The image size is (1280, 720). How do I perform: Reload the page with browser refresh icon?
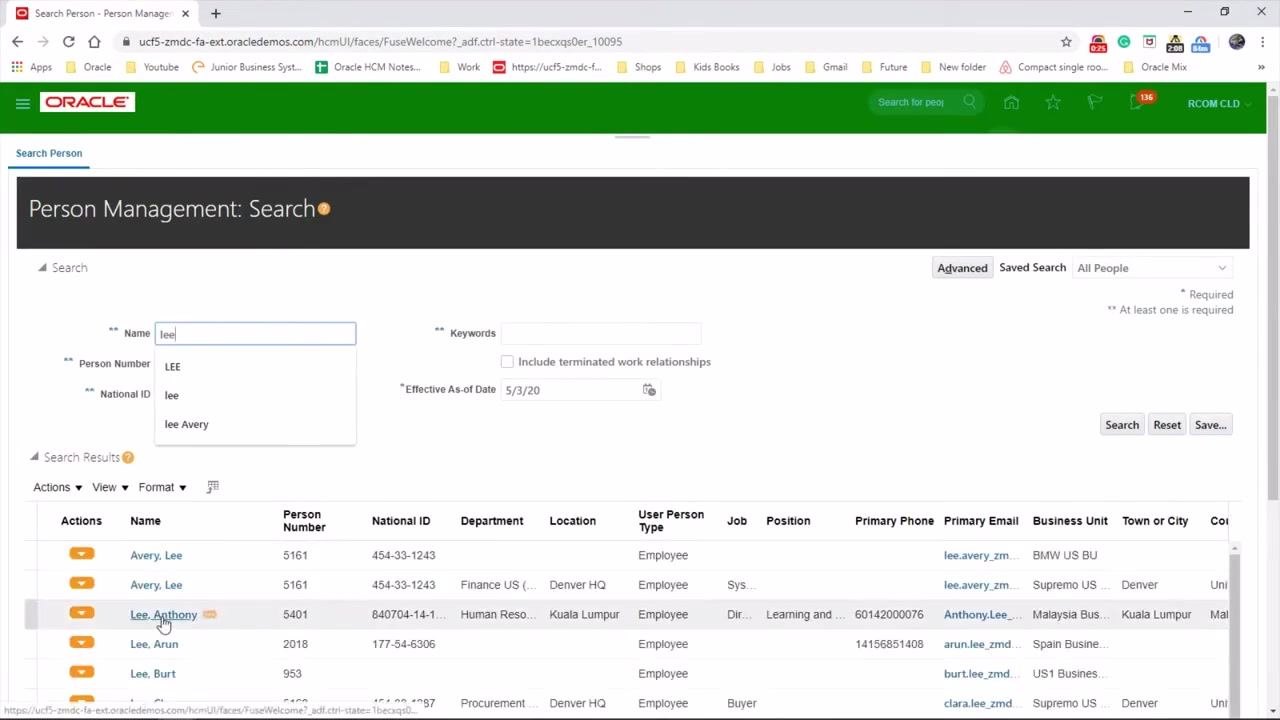[68, 41]
